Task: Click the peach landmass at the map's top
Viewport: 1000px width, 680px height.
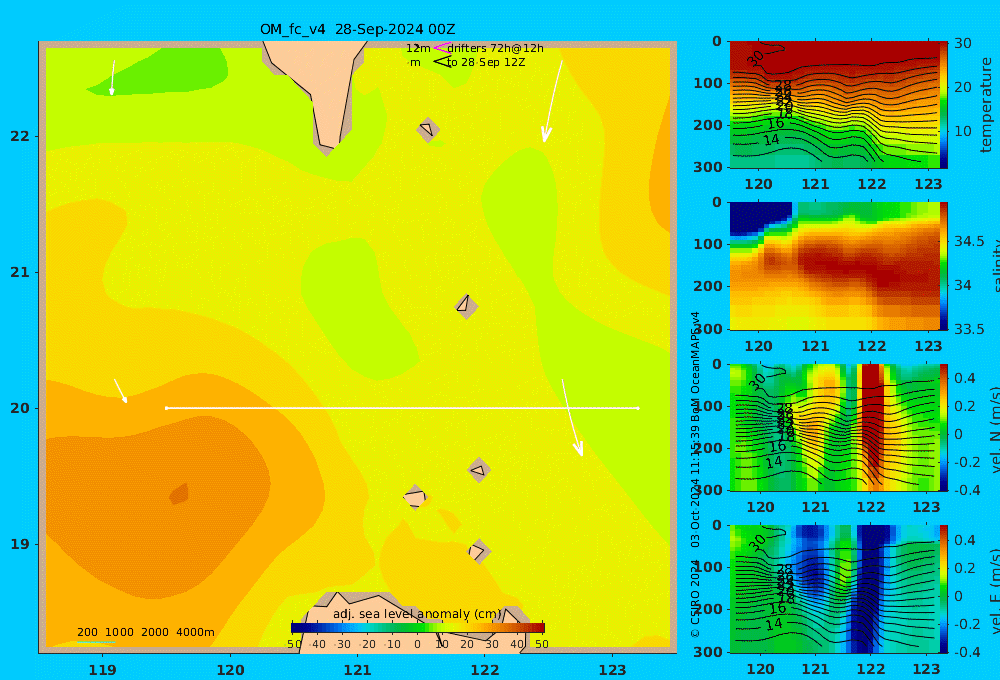Action: [321, 89]
